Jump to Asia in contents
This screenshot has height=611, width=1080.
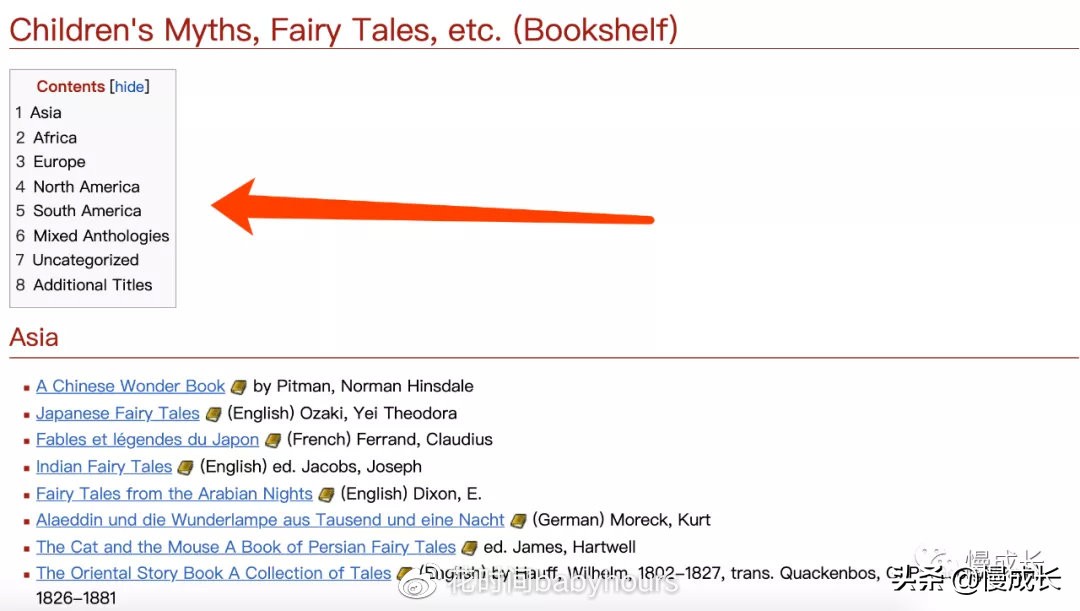[45, 113]
